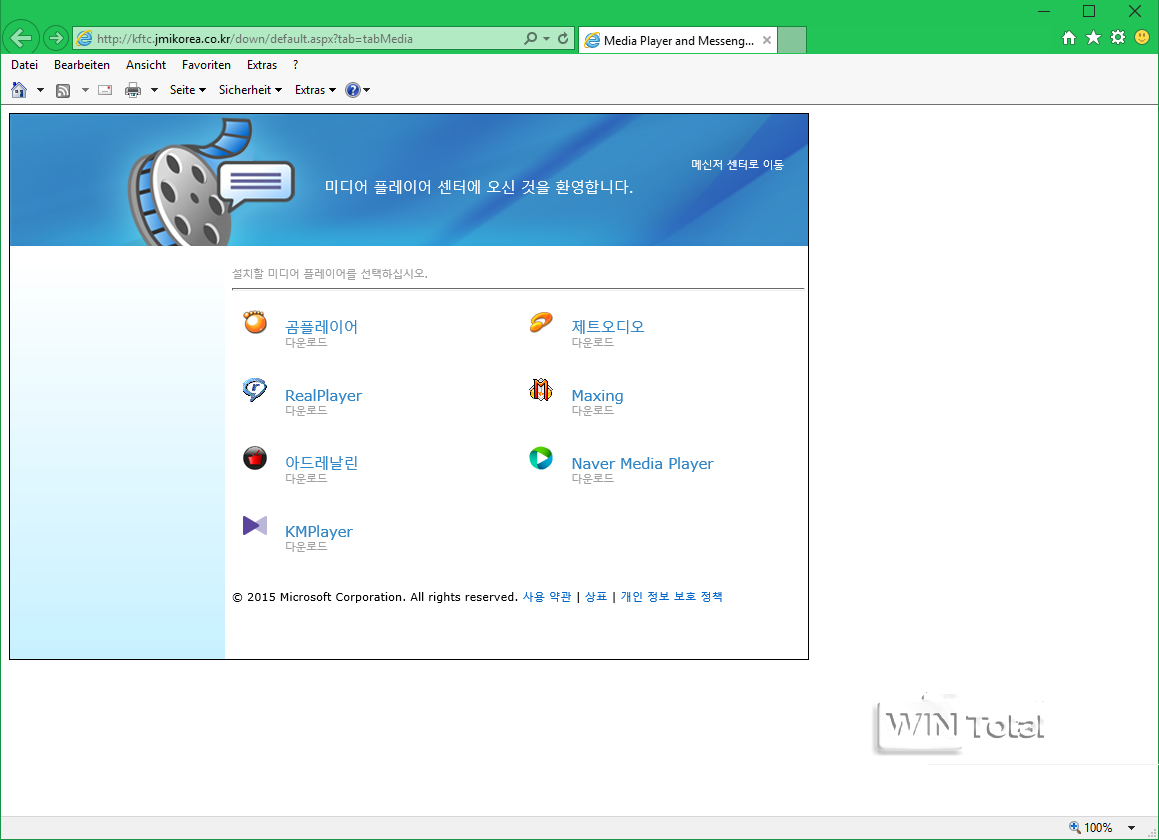Image resolution: width=1159 pixels, height=840 pixels.
Task: Click the RSS feeds icon
Action: 64,90
